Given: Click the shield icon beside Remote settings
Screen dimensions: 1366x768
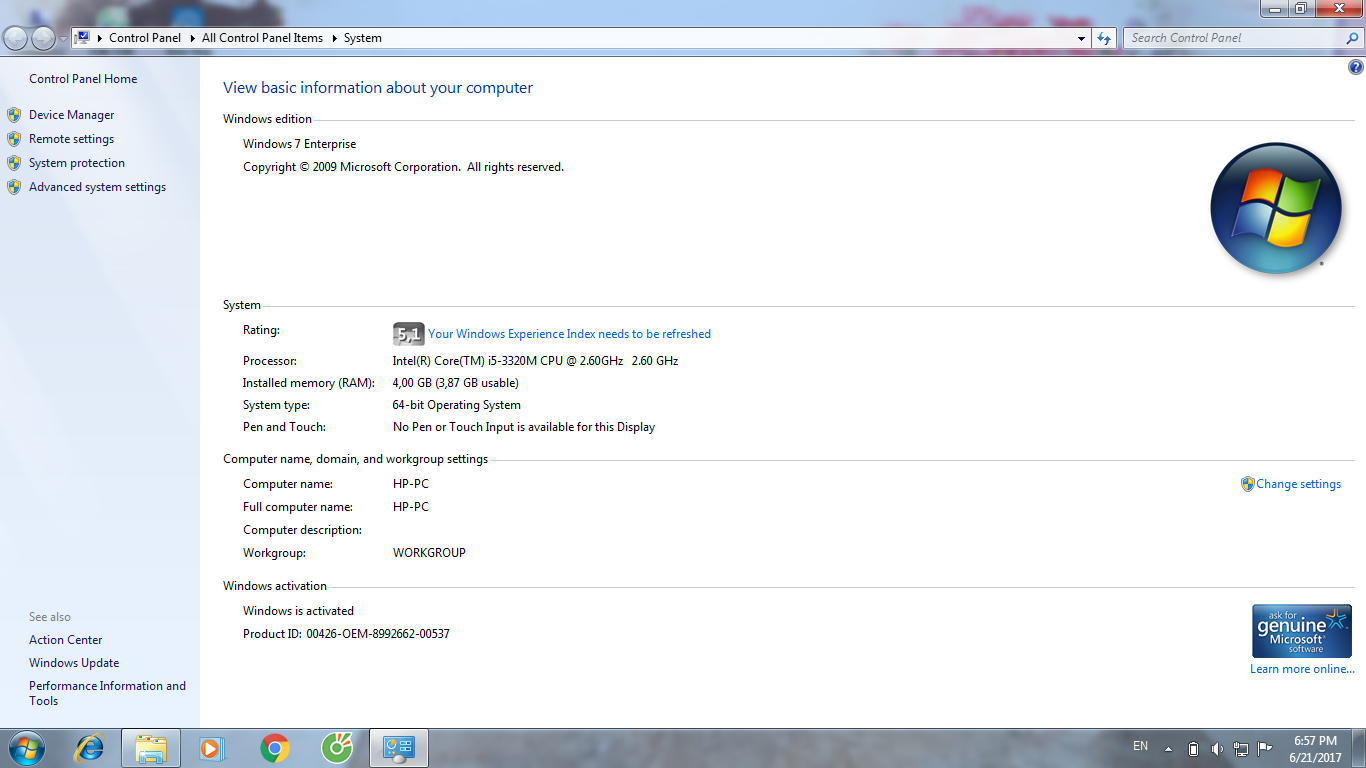Looking at the screenshot, I should [x=14, y=139].
